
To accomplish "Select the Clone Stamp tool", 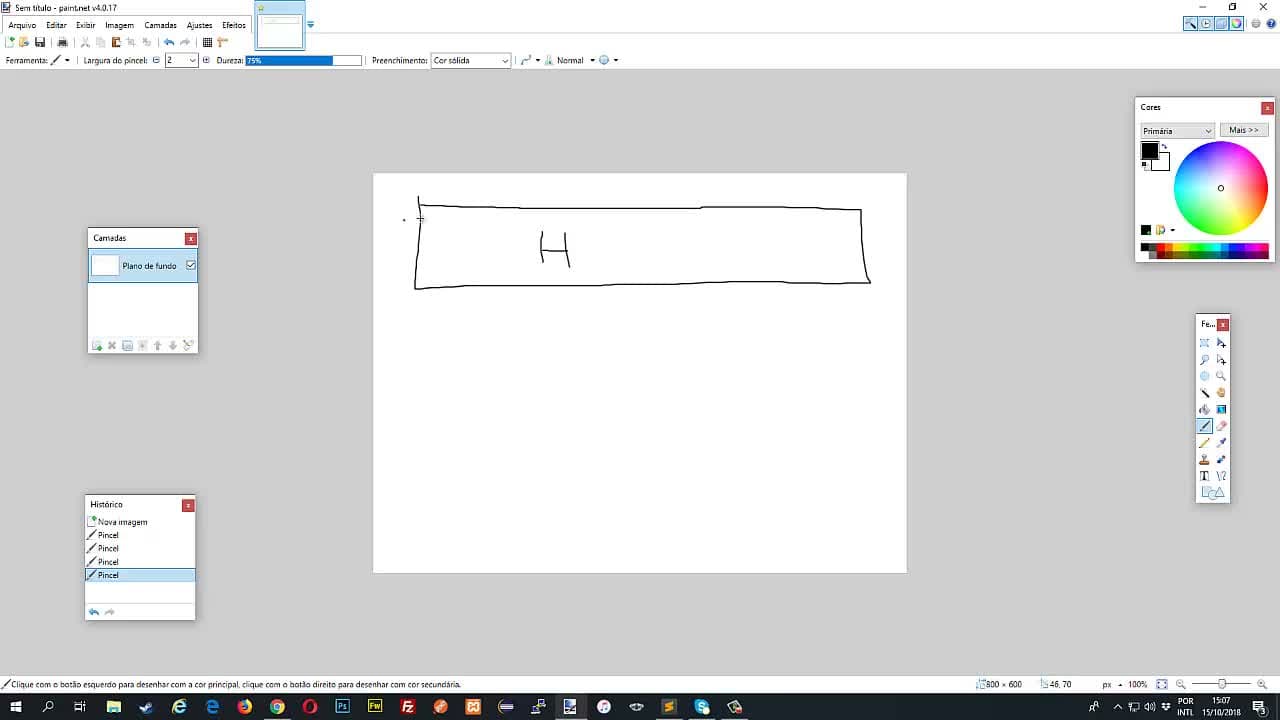I will [1204, 460].
